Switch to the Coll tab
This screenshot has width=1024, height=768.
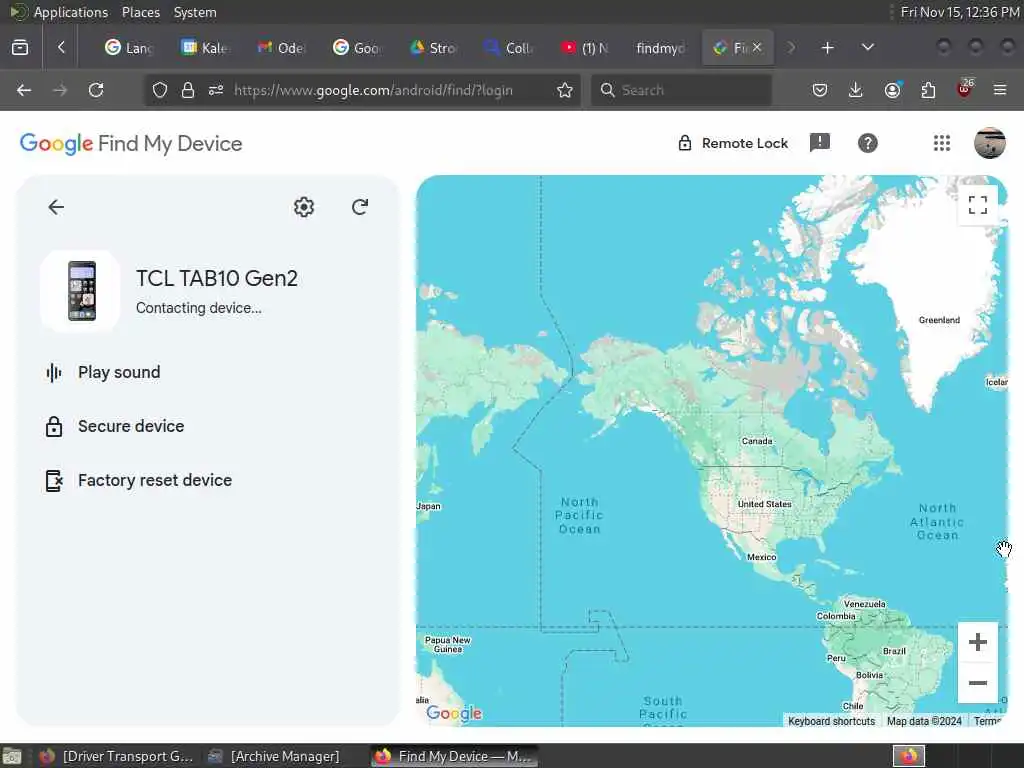(x=509, y=48)
